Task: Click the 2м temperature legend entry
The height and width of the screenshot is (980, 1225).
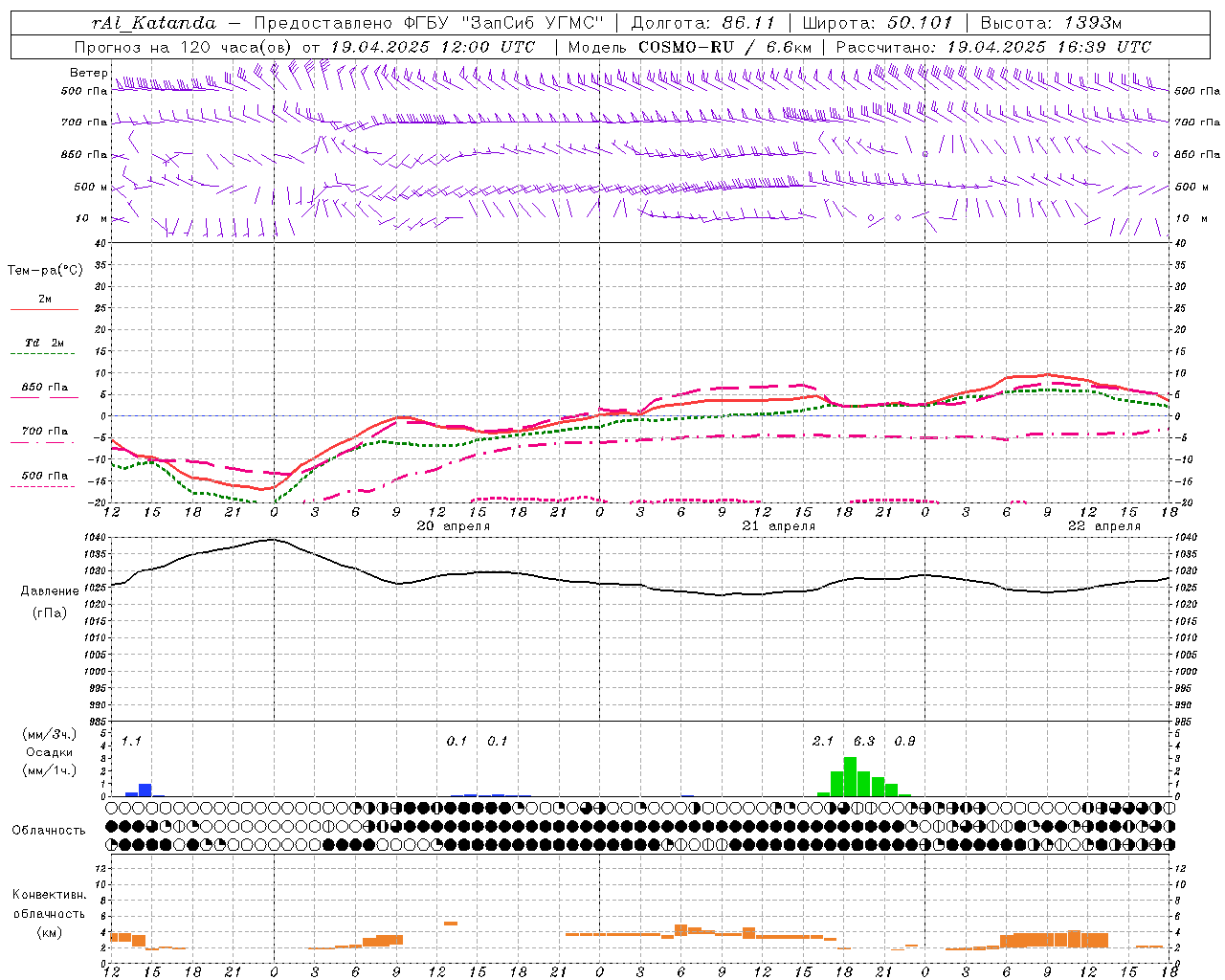Action: tap(45, 303)
